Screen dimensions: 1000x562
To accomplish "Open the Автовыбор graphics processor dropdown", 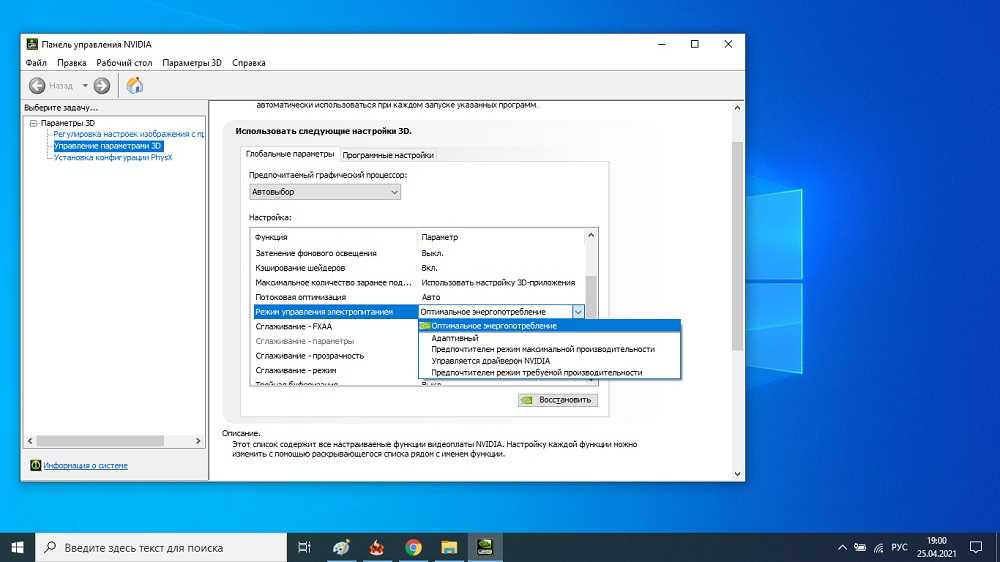I will pyautogui.click(x=324, y=192).
